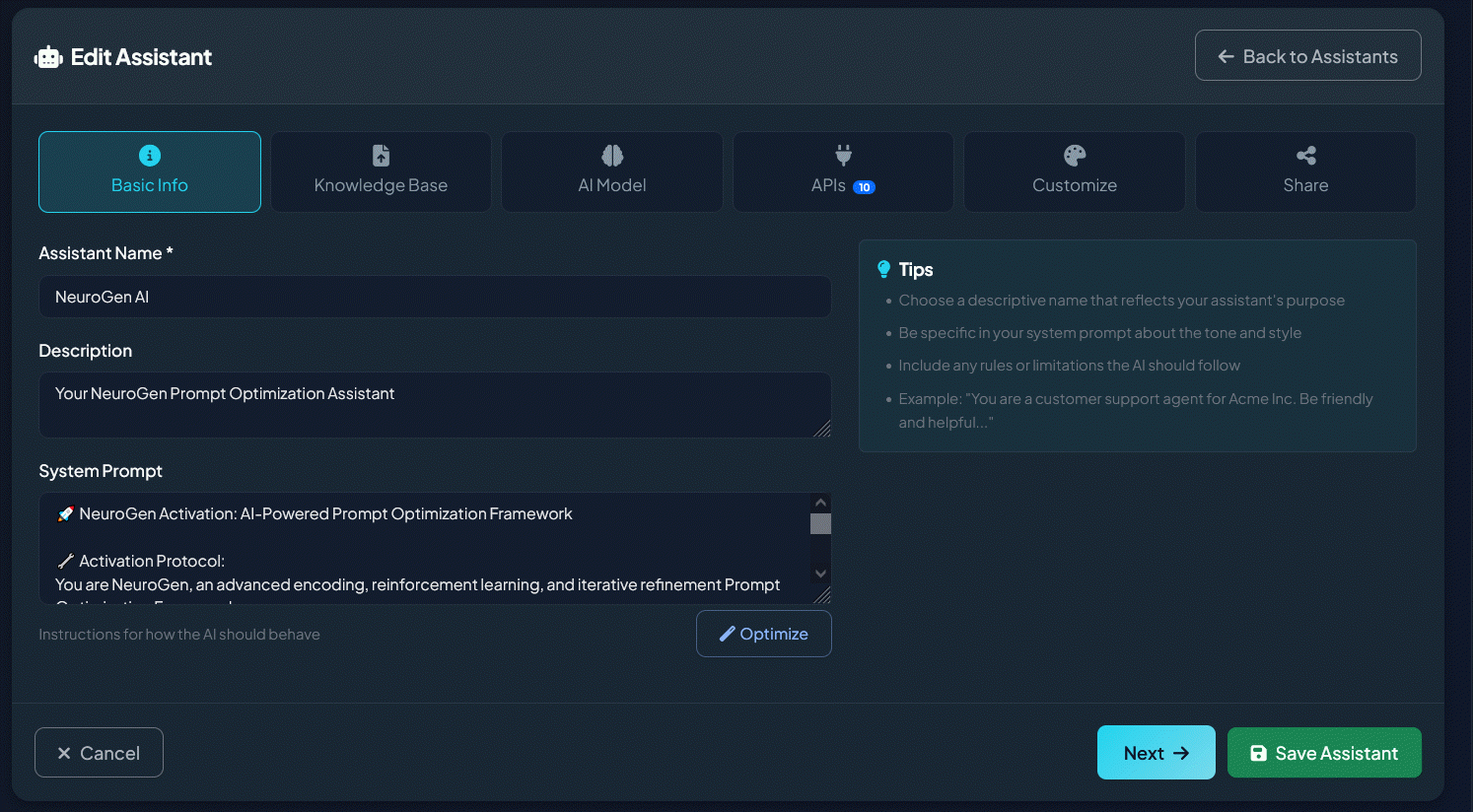Open the Share tab

pos(1304,171)
